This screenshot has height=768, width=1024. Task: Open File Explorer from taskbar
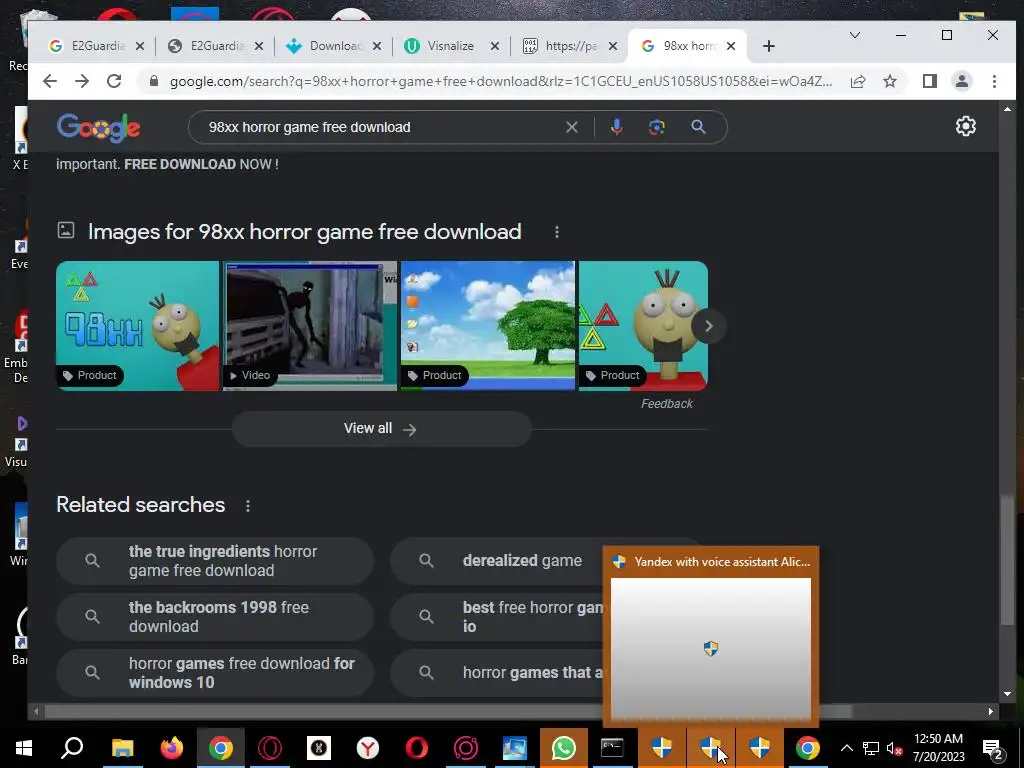[x=122, y=748]
